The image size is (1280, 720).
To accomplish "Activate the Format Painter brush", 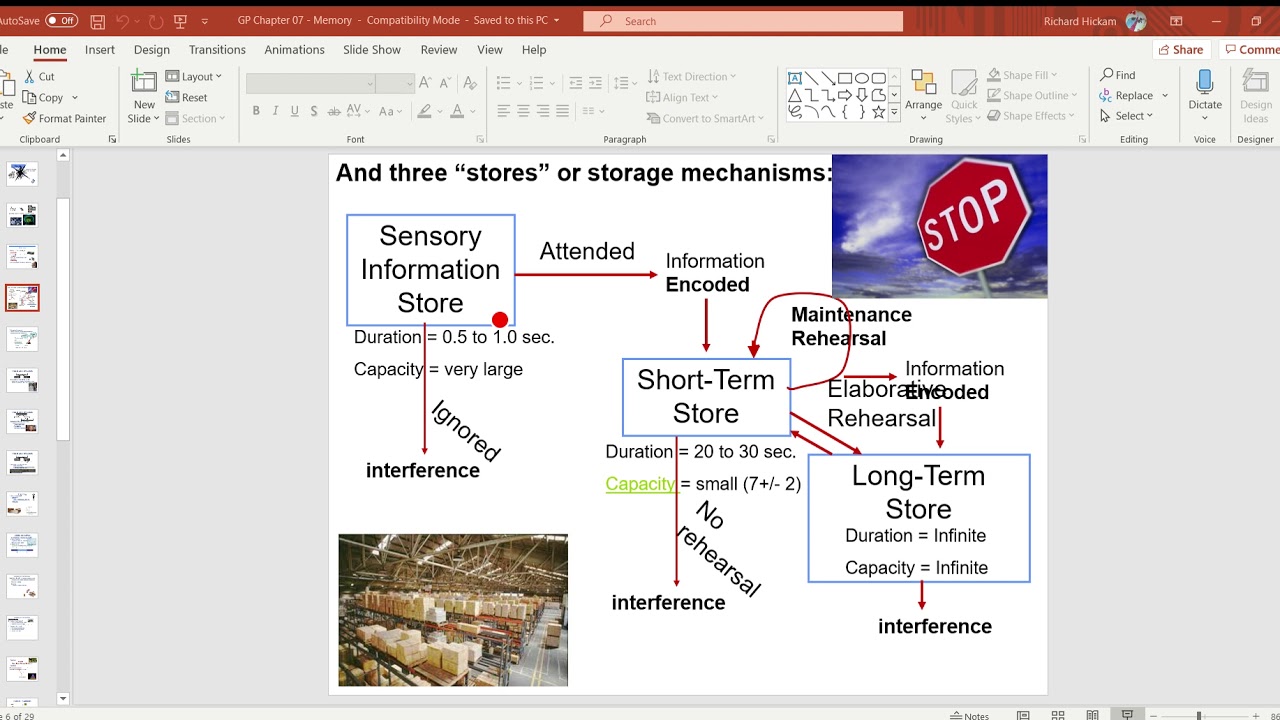I will click(x=65, y=118).
